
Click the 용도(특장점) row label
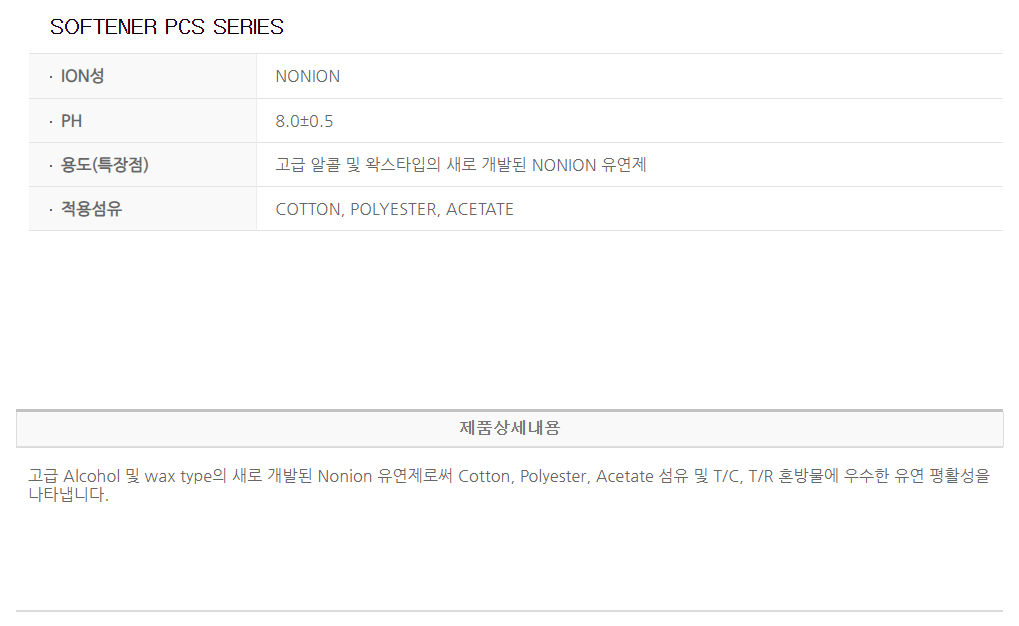pos(104,165)
